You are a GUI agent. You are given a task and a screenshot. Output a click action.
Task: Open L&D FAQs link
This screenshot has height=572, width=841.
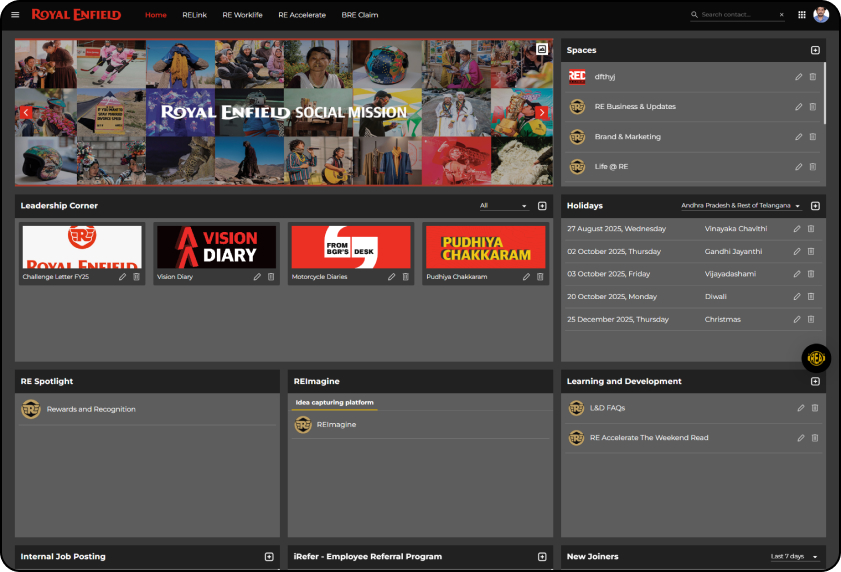pyautogui.click(x=608, y=408)
